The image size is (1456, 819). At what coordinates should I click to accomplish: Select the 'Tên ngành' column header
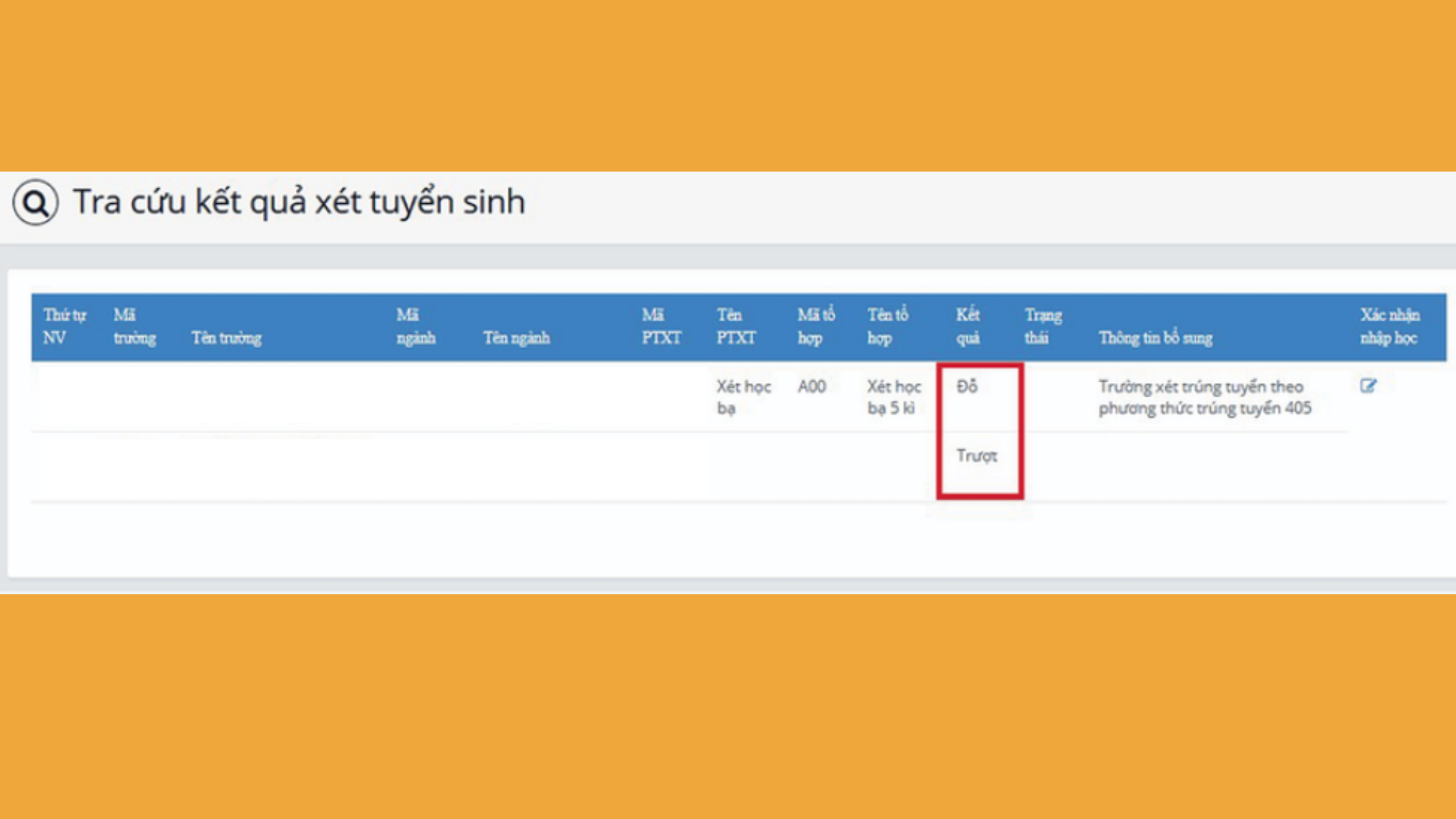516,338
